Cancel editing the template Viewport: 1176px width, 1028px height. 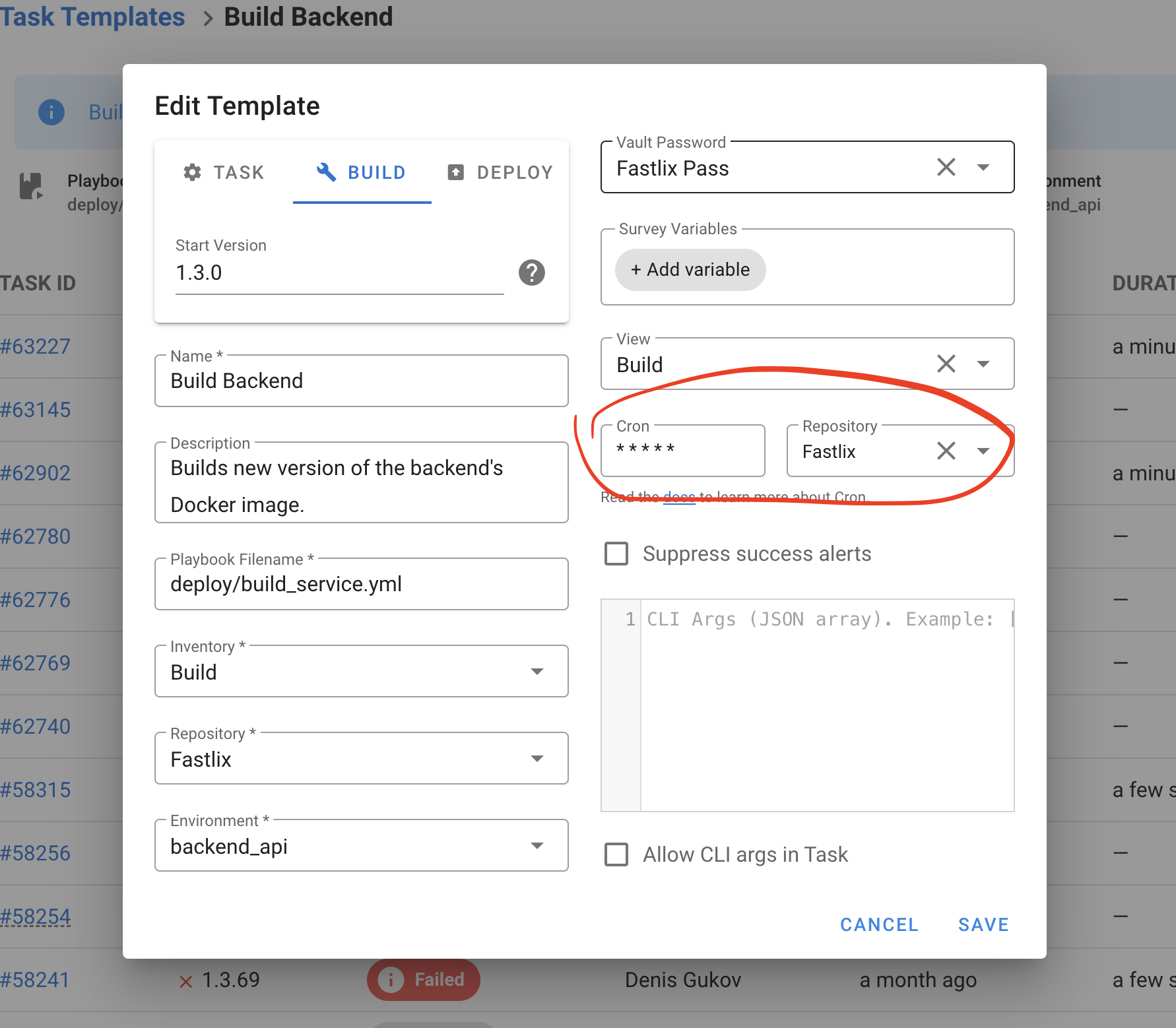[x=879, y=924]
